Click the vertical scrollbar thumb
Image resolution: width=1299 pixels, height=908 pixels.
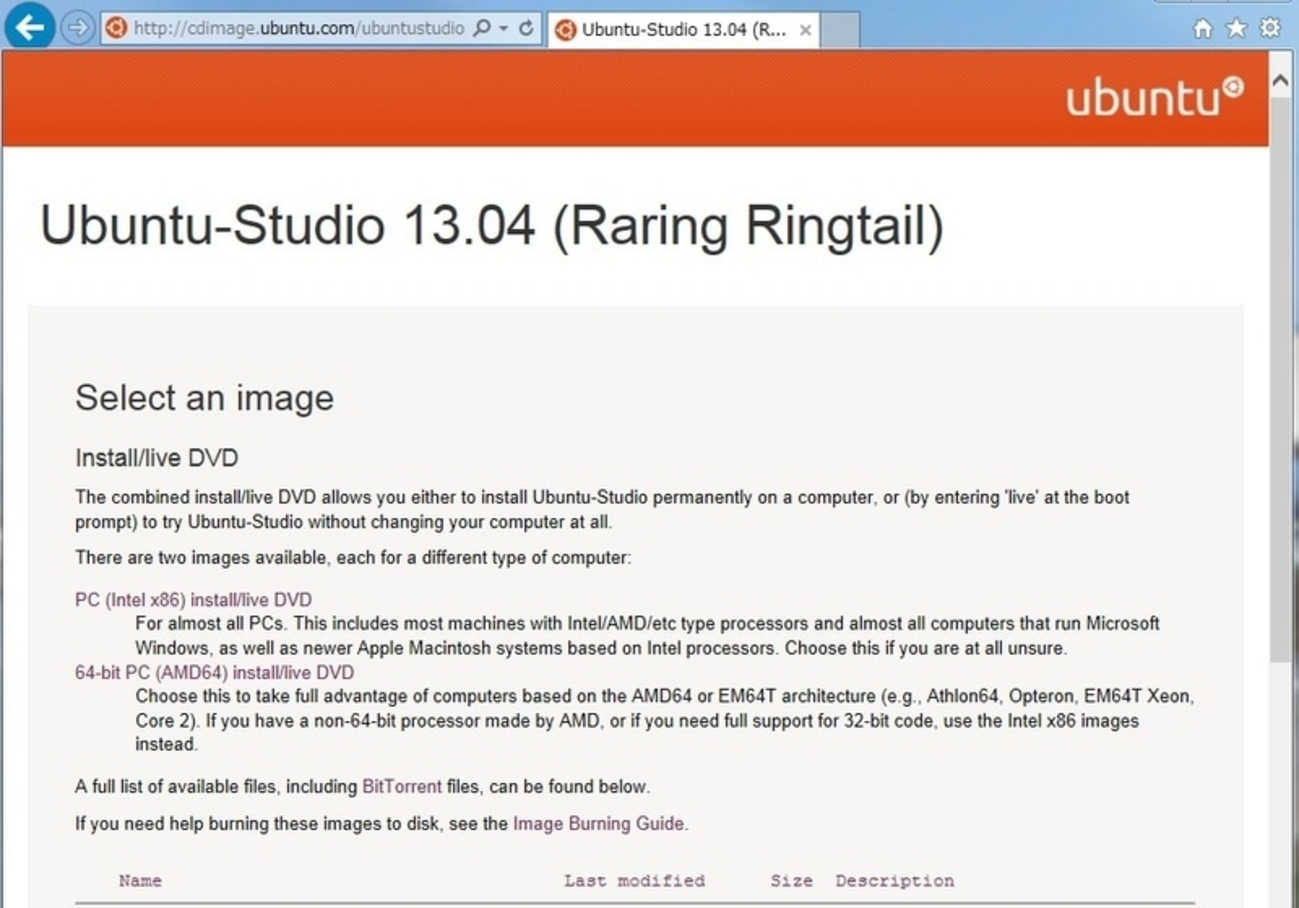click(1281, 379)
